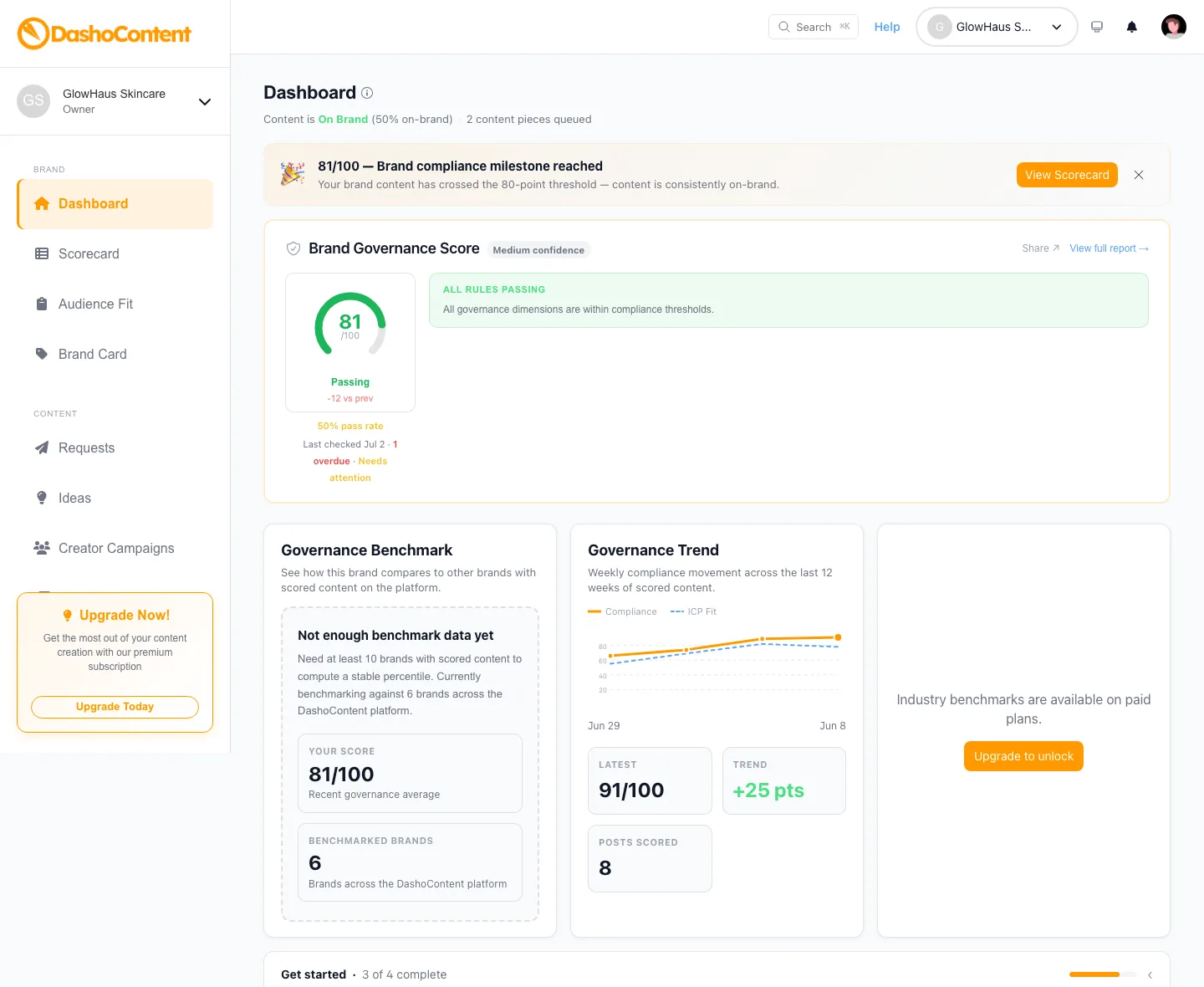Click the LATEST 91/100 card
The width and height of the screenshot is (1204, 987).
(650, 780)
